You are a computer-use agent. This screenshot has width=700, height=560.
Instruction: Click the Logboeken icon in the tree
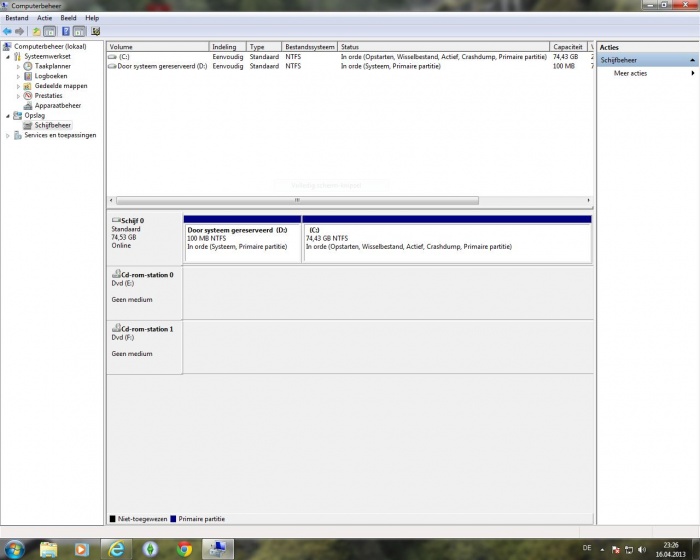click(x=28, y=76)
